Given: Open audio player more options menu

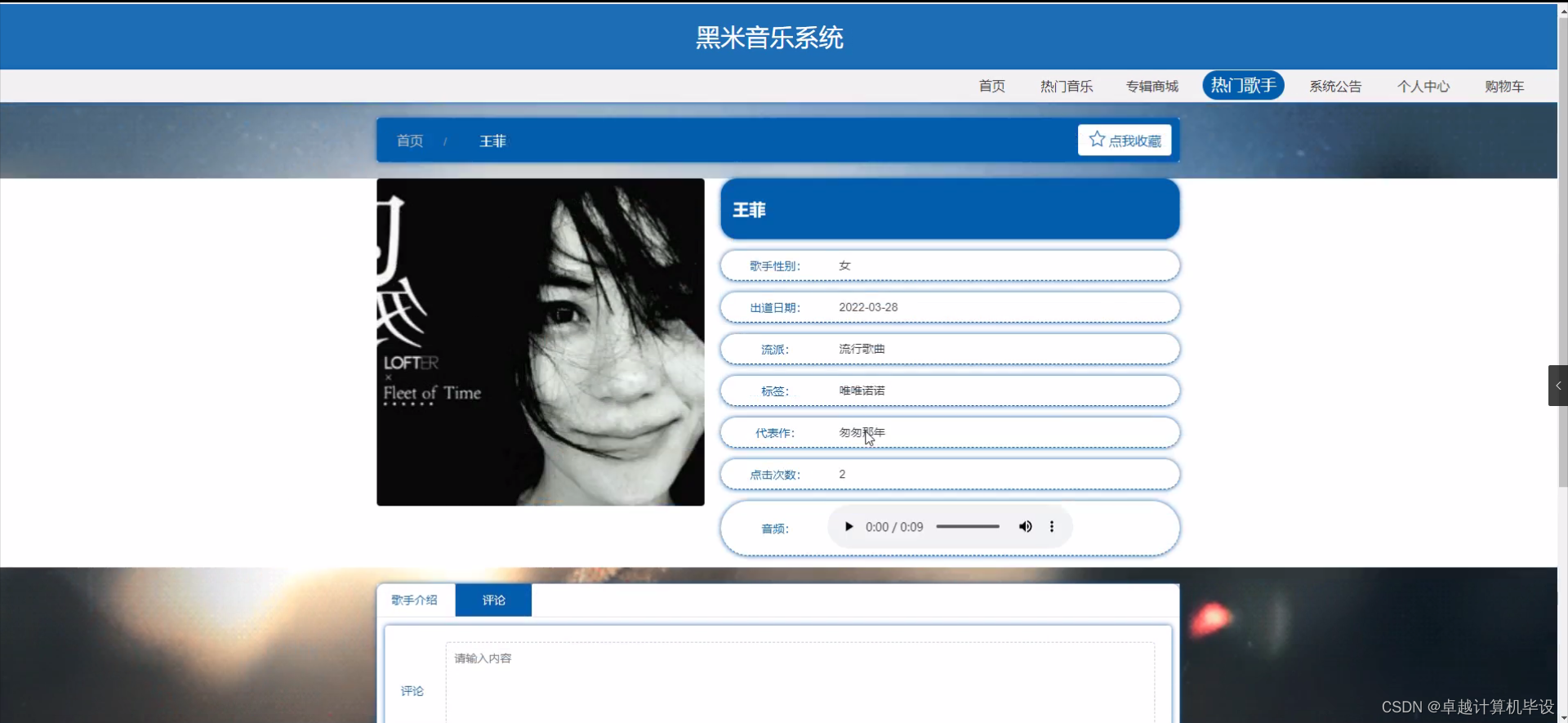Looking at the screenshot, I should (x=1052, y=527).
